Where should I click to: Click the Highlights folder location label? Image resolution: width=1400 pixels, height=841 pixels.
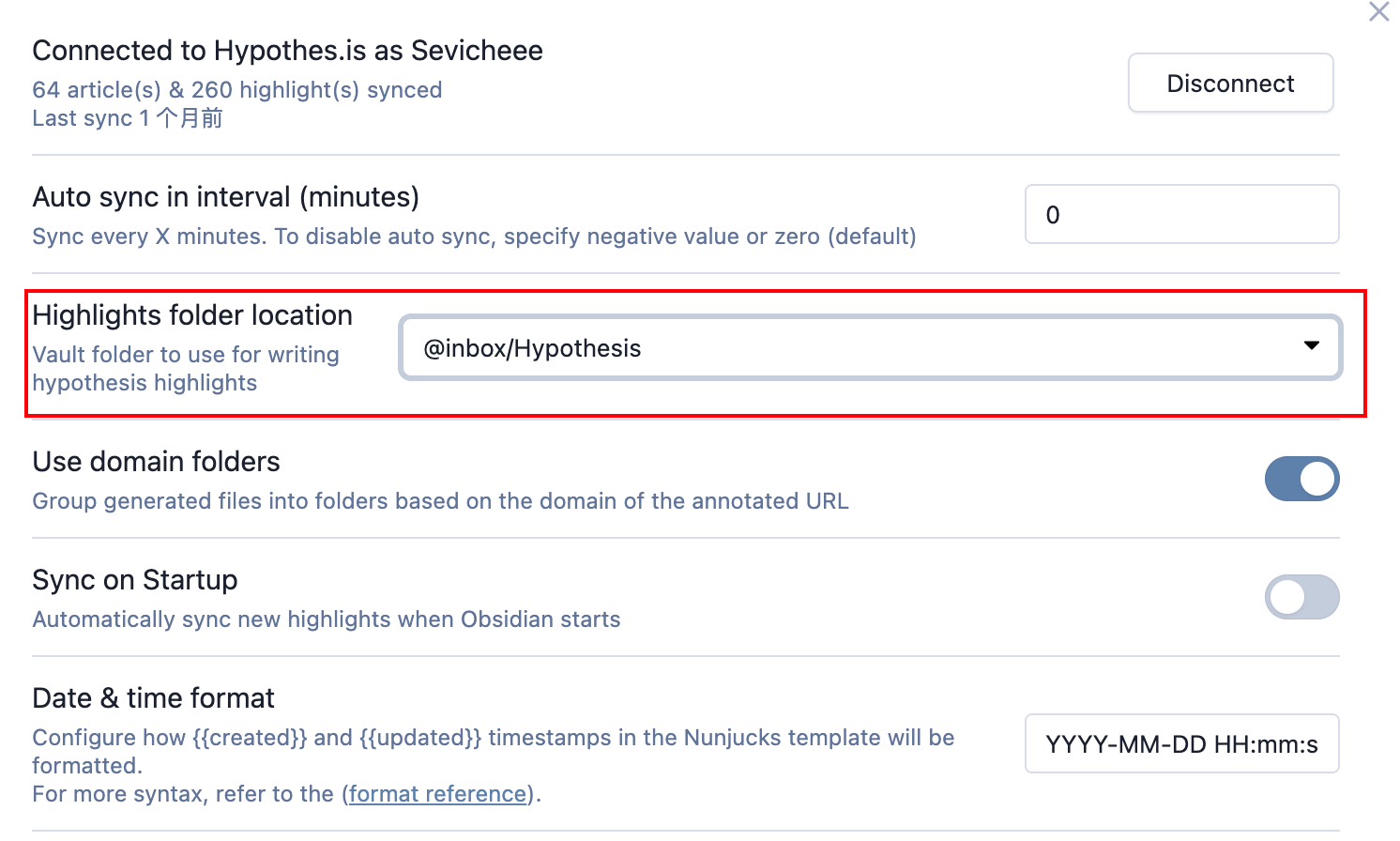click(192, 315)
